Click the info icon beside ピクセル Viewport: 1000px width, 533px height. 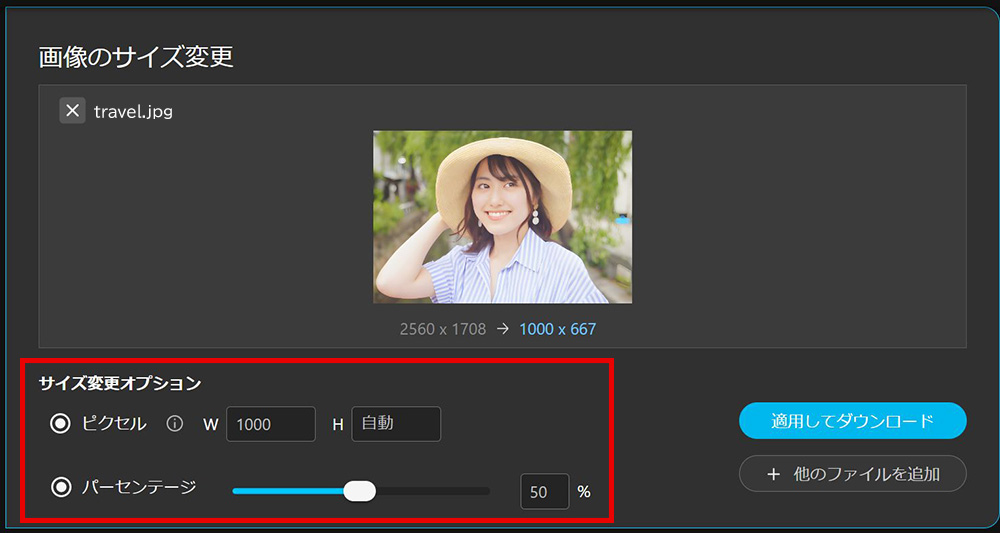point(175,424)
